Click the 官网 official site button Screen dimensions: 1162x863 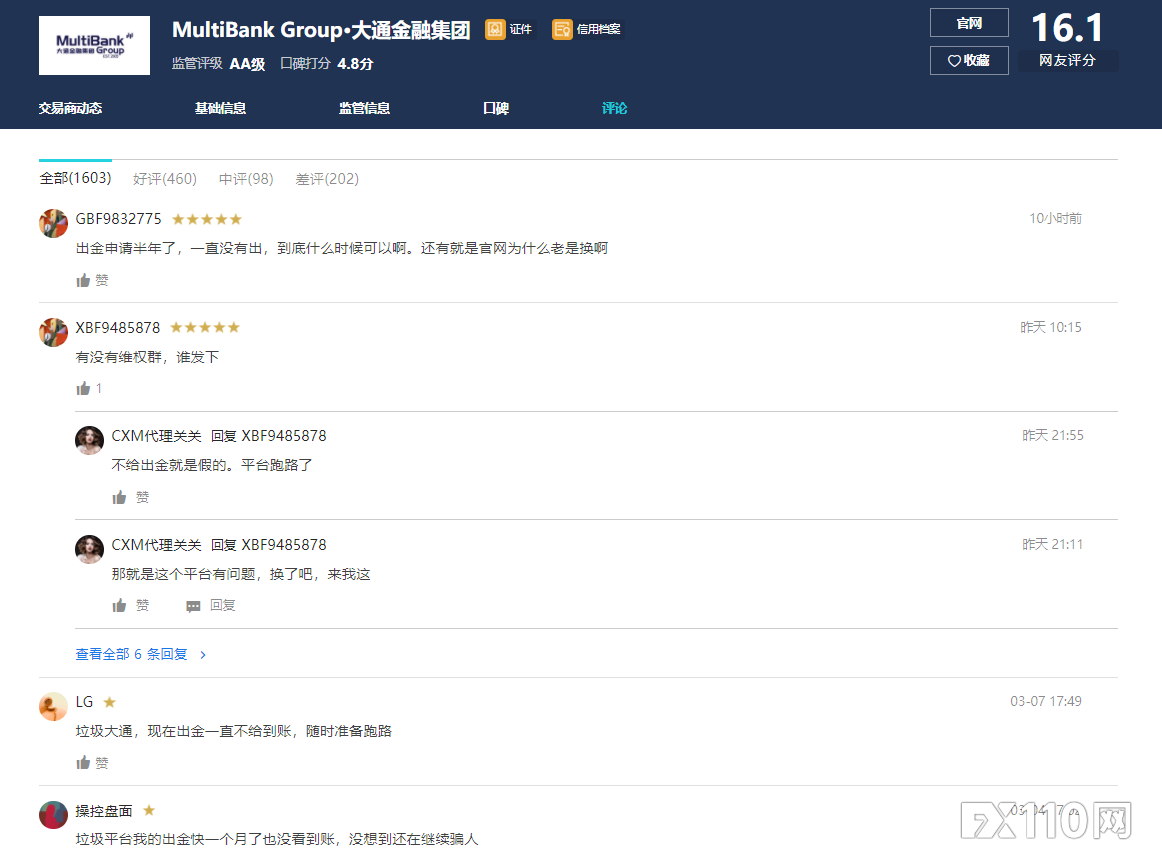click(968, 23)
